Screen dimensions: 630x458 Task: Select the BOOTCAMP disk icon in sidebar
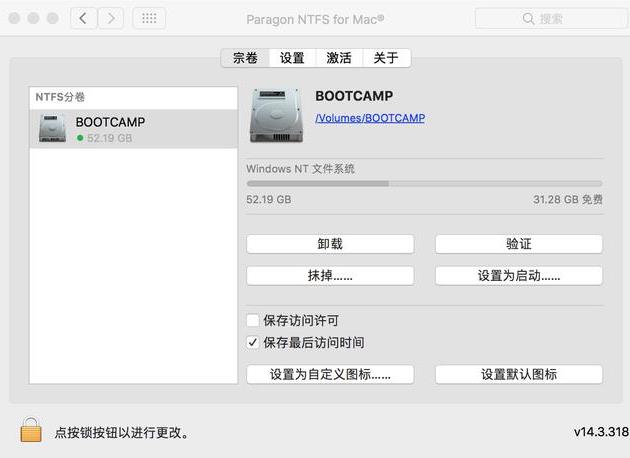(x=52, y=129)
